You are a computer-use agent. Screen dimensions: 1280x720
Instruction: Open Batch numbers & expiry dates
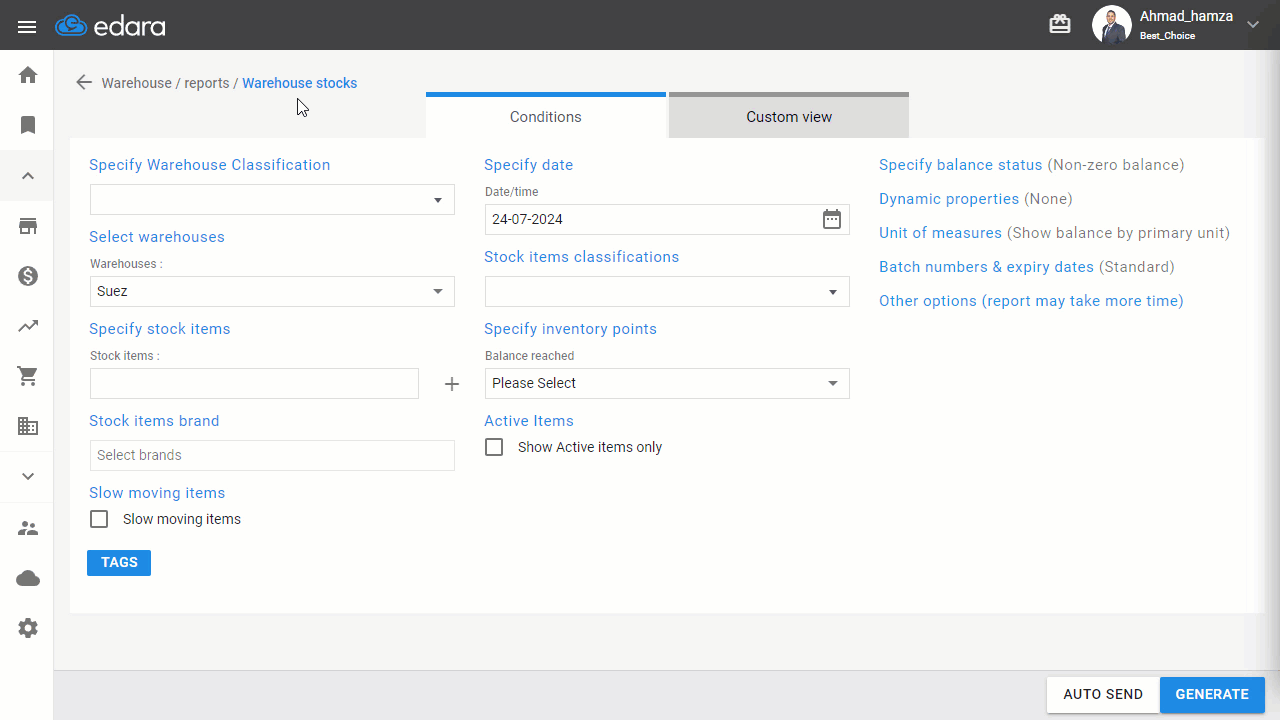(987, 267)
